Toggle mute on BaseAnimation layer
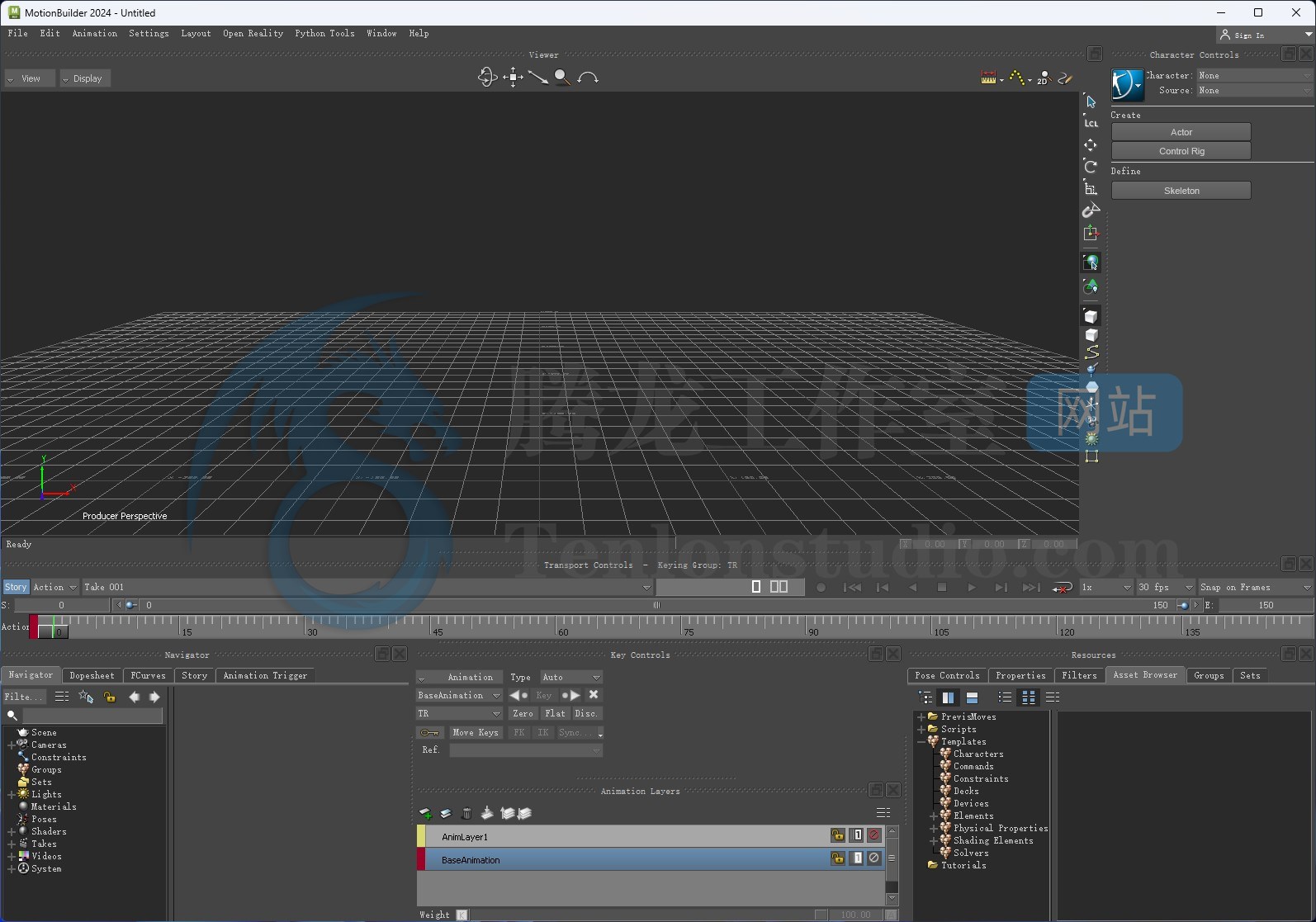Viewport: 1316px width, 922px height. click(874, 858)
